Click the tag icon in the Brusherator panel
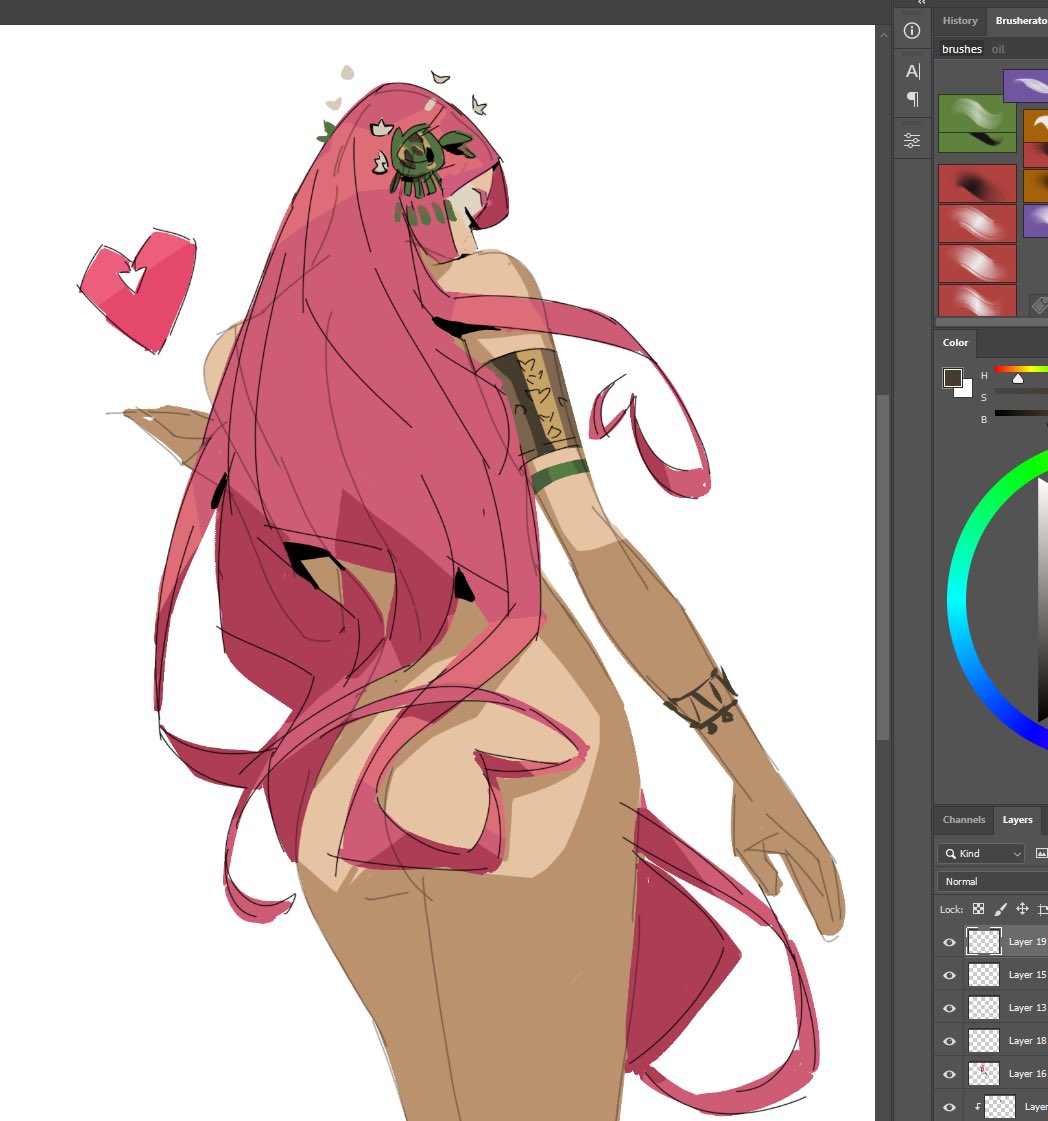Screen dimensions: 1048x1121 point(1039,306)
